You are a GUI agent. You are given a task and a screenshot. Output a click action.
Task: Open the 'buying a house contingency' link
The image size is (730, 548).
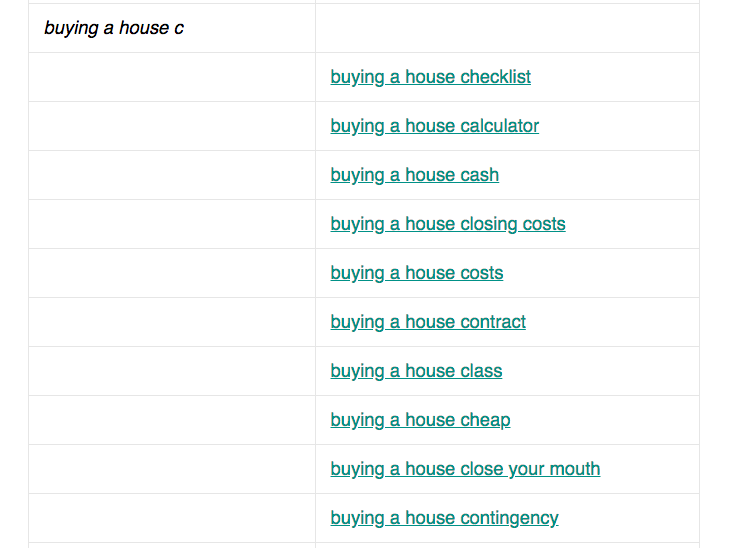[x=444, y=518]
